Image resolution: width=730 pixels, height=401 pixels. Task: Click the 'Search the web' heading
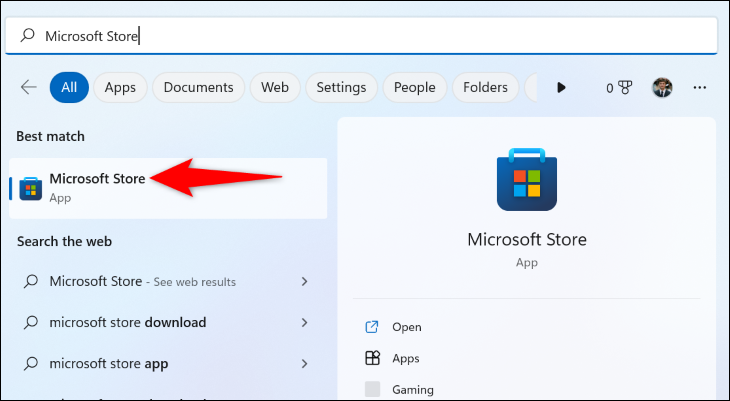point(64,241)
